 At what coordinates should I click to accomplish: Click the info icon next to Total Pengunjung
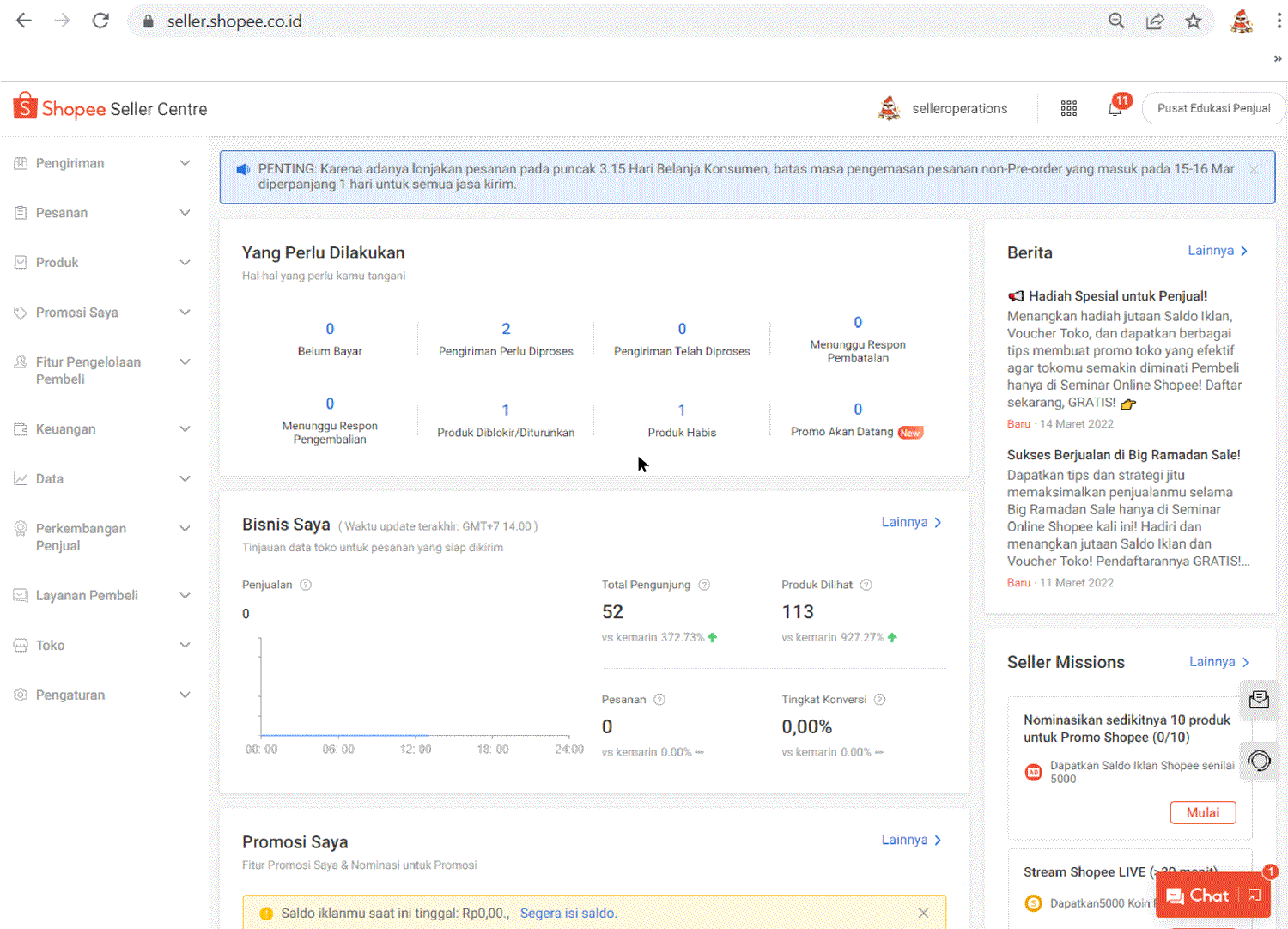click(x=704, y=585)
